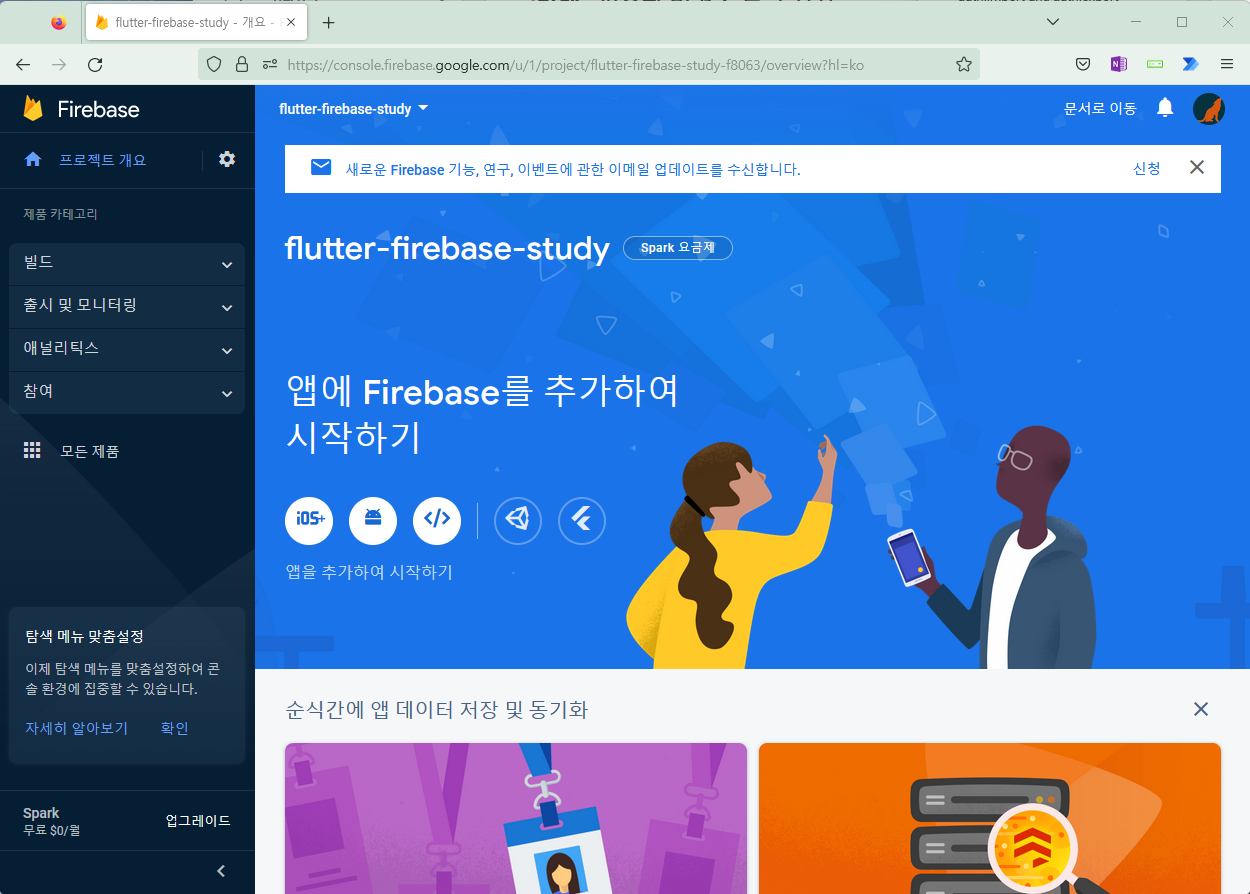Open project settings gear icon
Screen dimensions: 1250x894
point(227,159)
